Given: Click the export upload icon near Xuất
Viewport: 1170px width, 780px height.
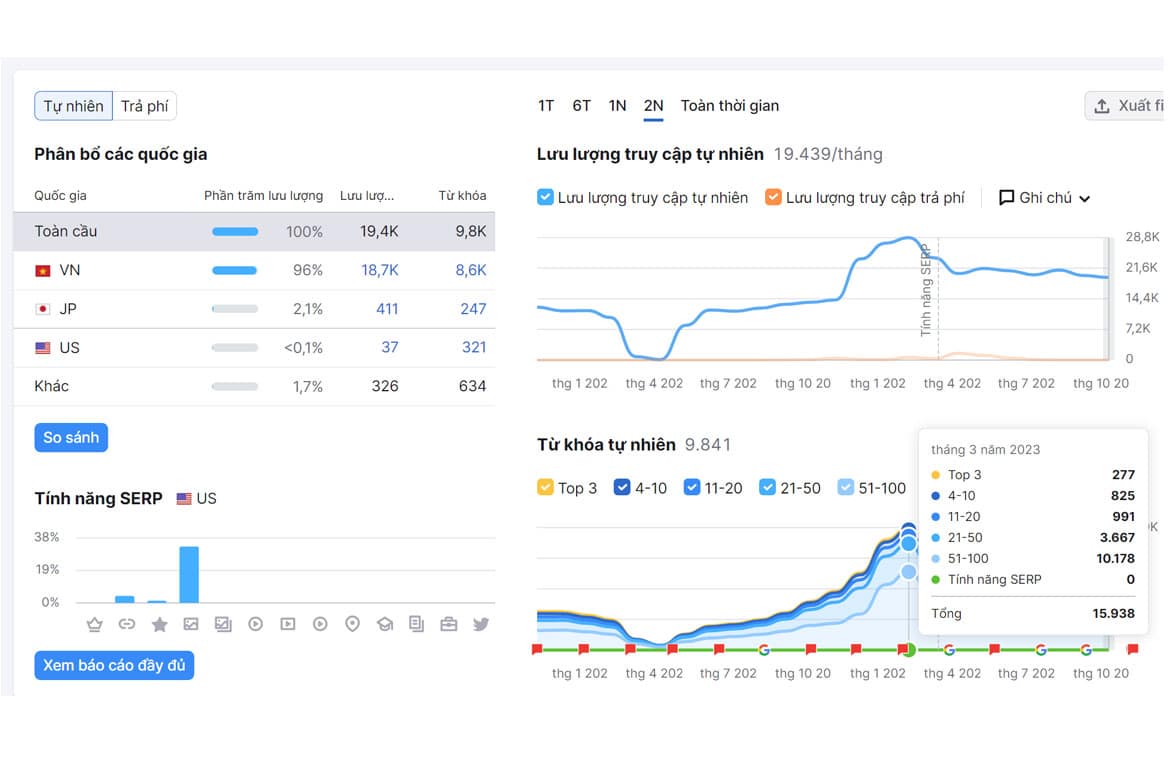Looking at the screenshot, I should point(1101,106).
